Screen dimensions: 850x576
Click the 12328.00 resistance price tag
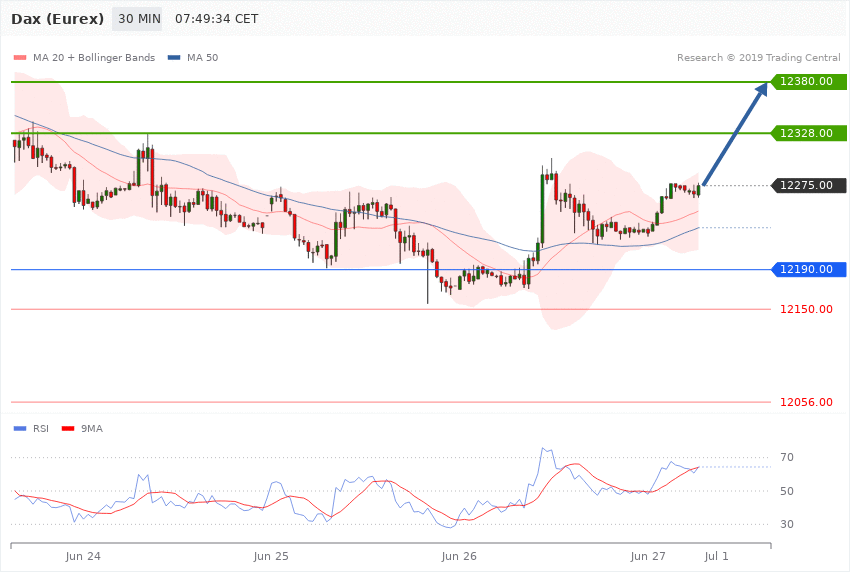809,133
